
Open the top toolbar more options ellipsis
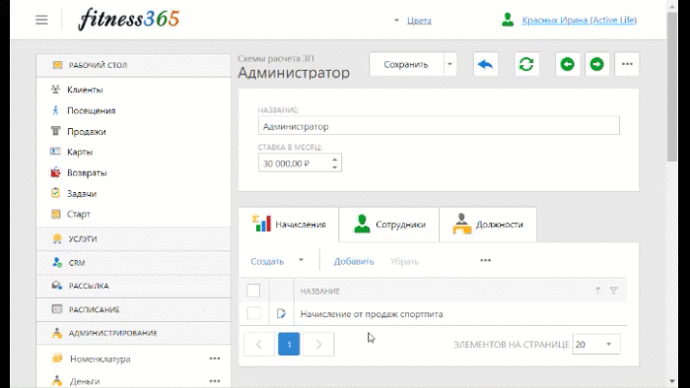coord(627,65)
